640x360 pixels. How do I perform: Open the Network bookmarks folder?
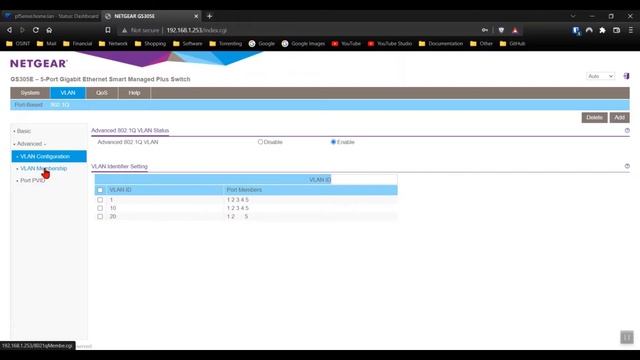pyautogui.click(x=113, y=44)
